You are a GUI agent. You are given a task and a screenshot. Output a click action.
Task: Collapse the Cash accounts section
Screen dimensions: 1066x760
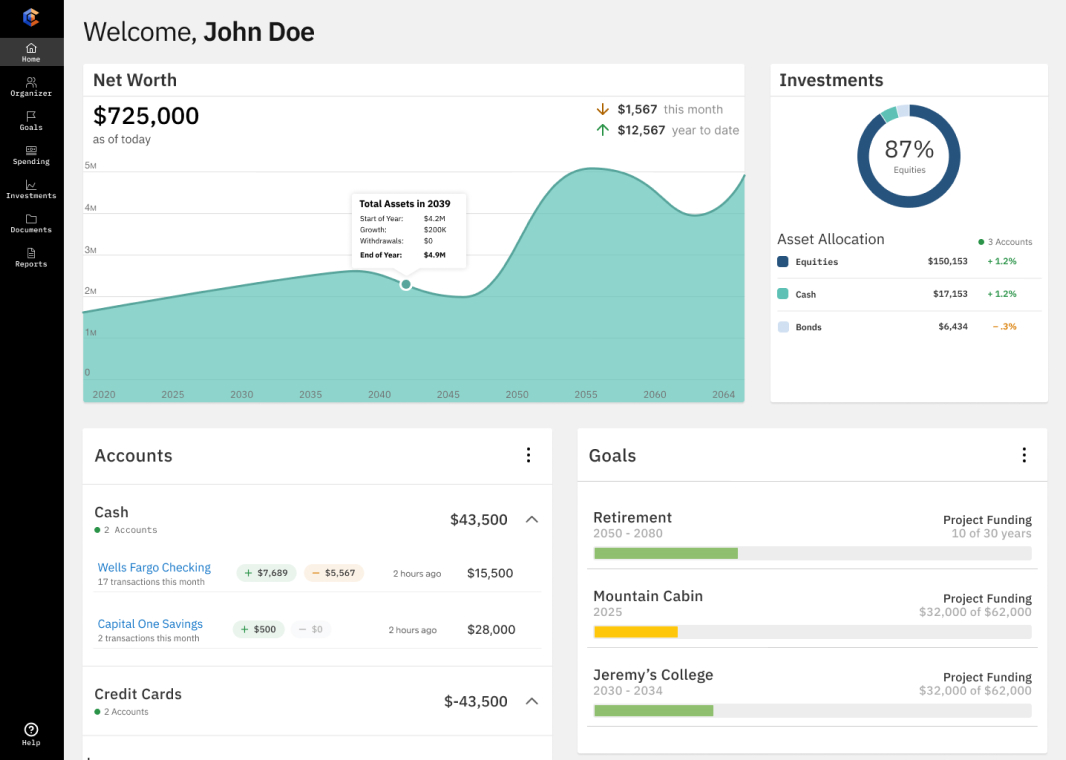click(532, 520)
